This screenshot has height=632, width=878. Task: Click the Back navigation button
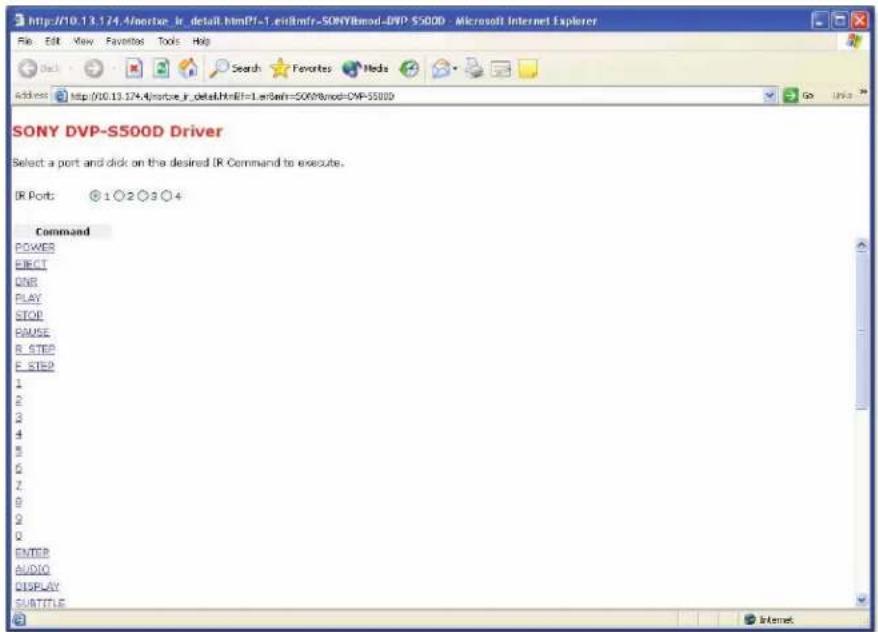coord(38,69)
